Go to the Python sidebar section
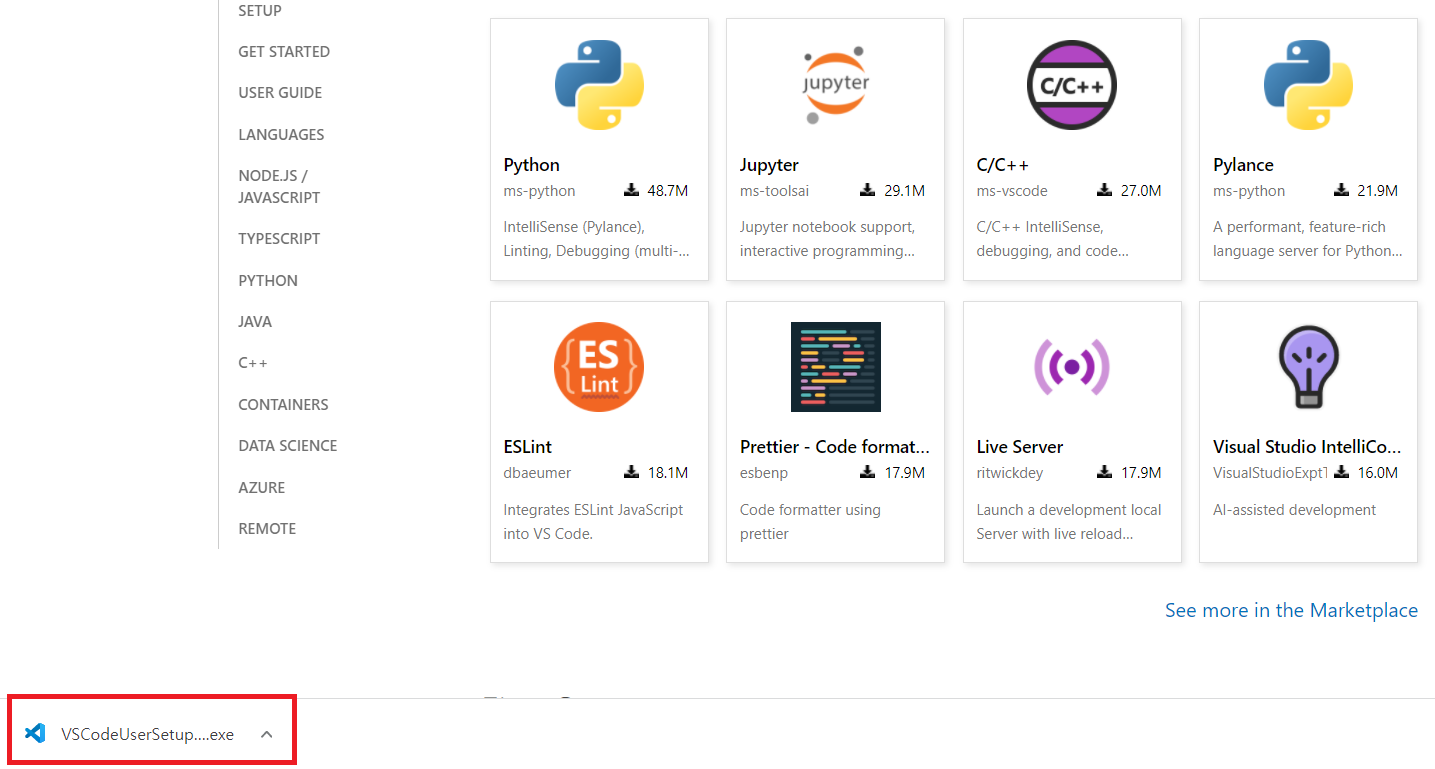1435x769 pixels. 268,281
